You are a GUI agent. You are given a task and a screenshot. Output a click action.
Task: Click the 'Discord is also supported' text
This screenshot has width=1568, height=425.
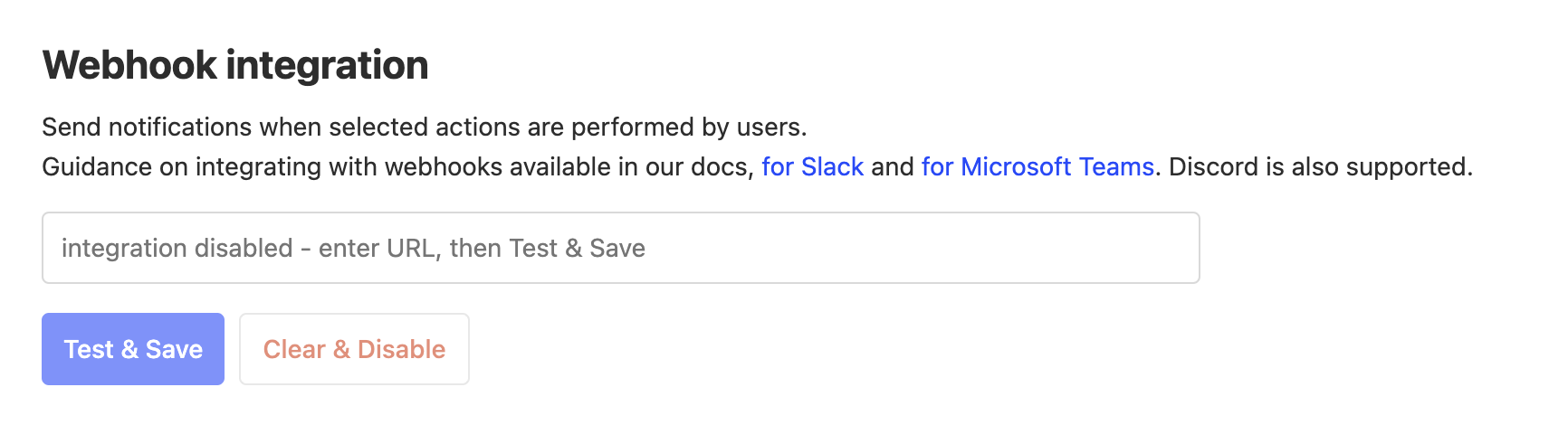point(1320,167)
